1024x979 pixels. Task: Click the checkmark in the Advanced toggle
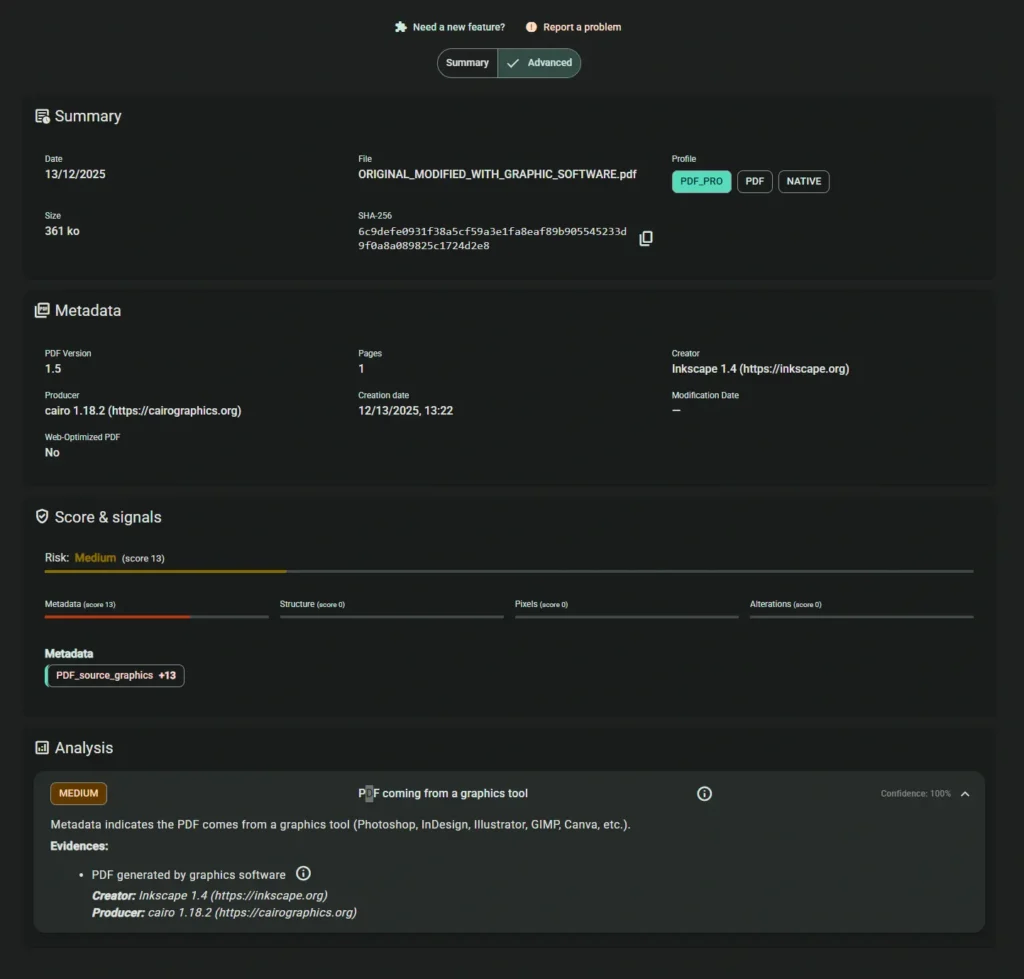click(513, 63)
